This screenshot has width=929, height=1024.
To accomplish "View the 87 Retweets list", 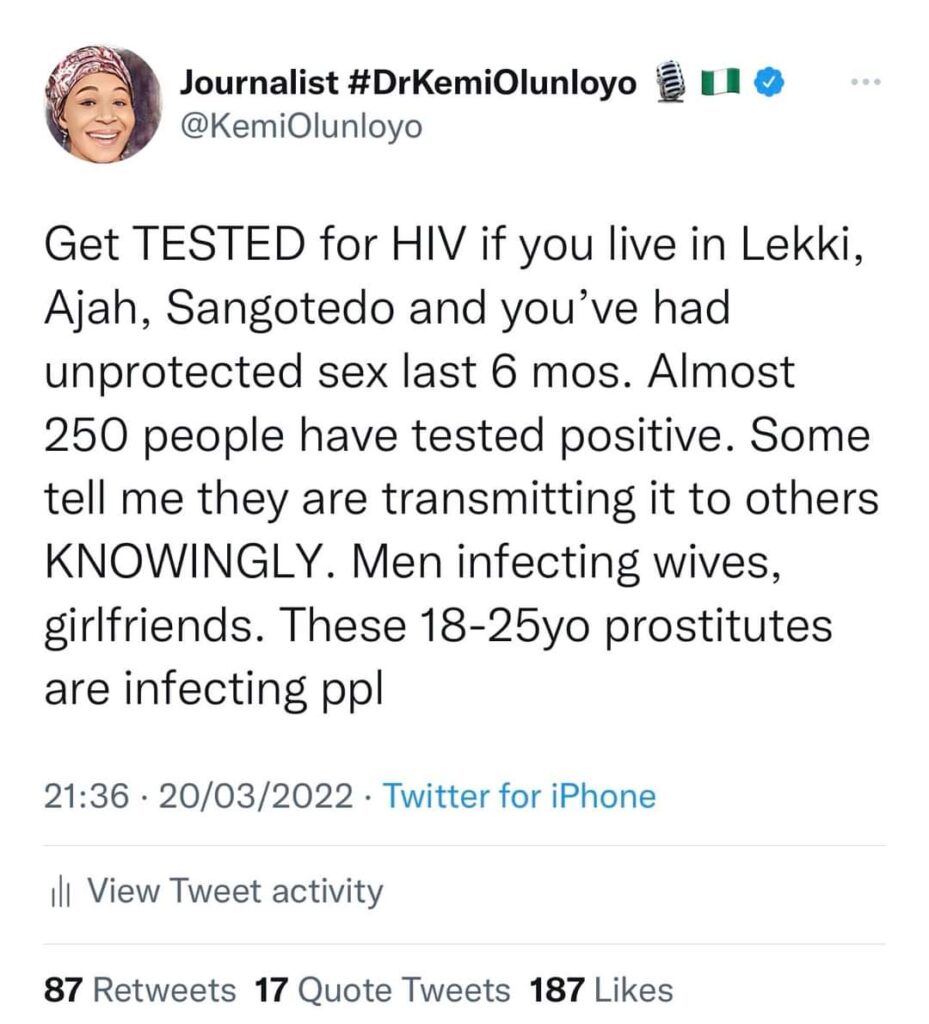I will (140, 989).
